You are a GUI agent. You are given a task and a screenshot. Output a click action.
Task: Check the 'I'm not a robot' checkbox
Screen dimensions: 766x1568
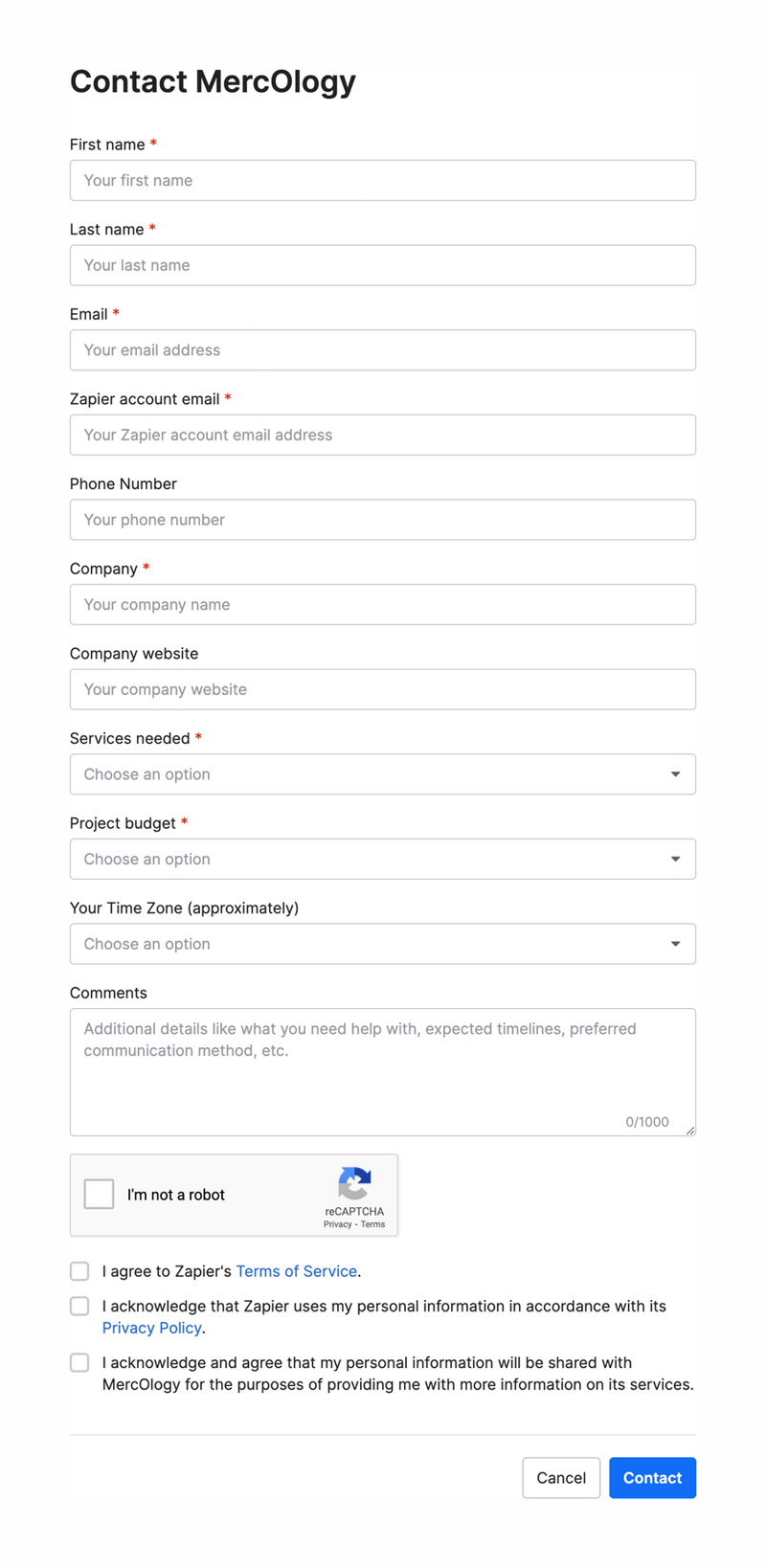pos(99,1194)
